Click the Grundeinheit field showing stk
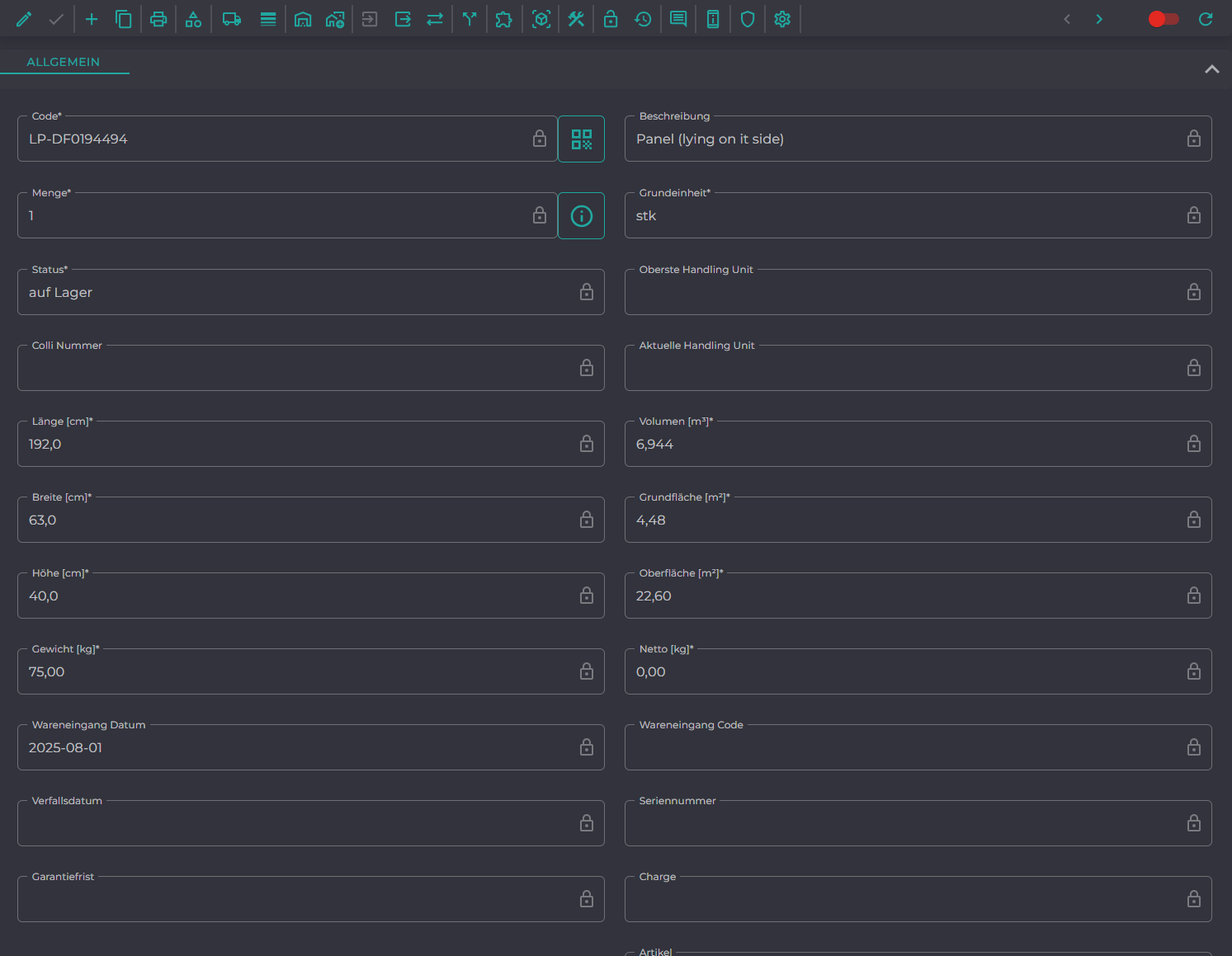The image size is (1232, 956). tap(918, 215)
